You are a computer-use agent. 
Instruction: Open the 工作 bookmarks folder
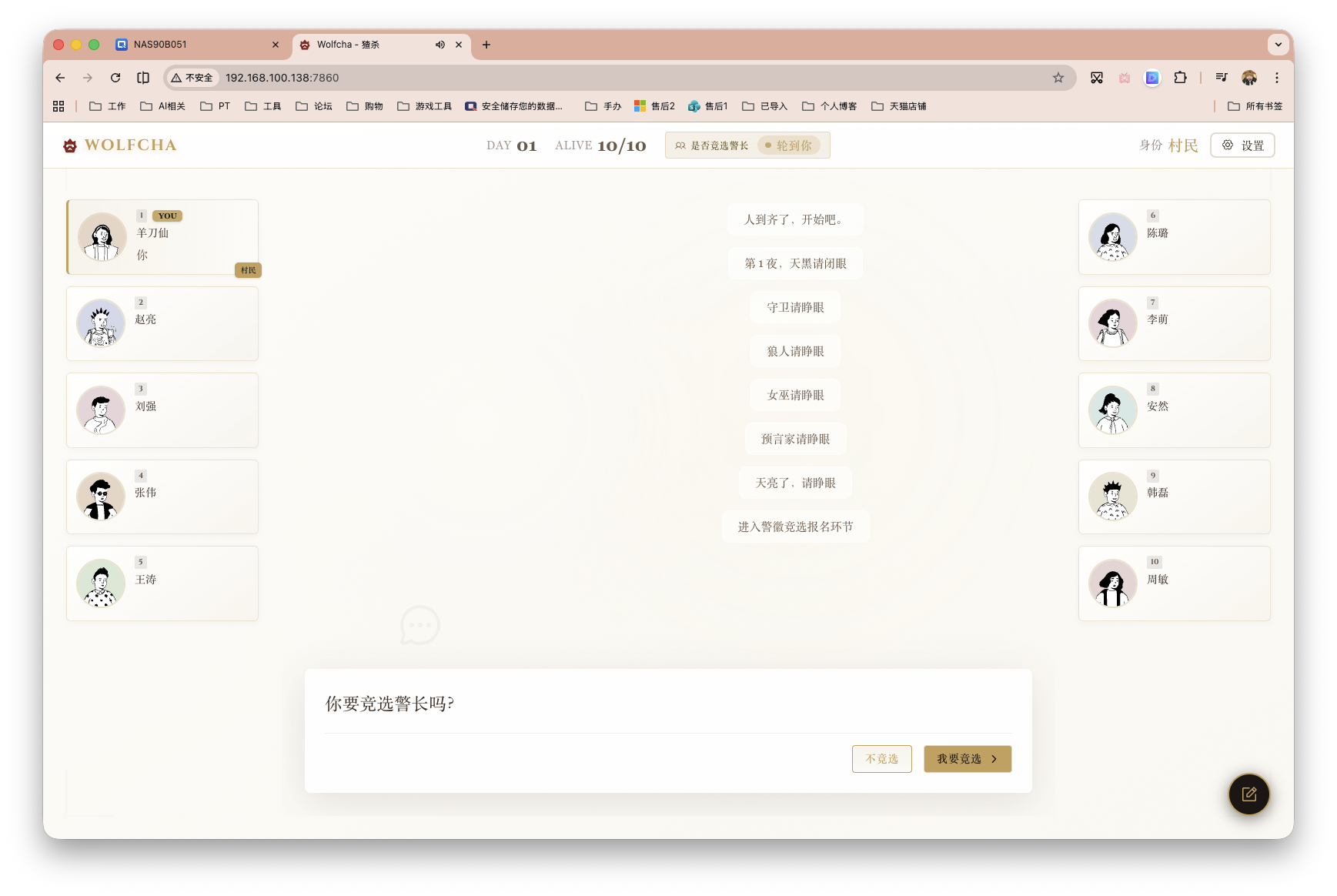pos(107,105)
